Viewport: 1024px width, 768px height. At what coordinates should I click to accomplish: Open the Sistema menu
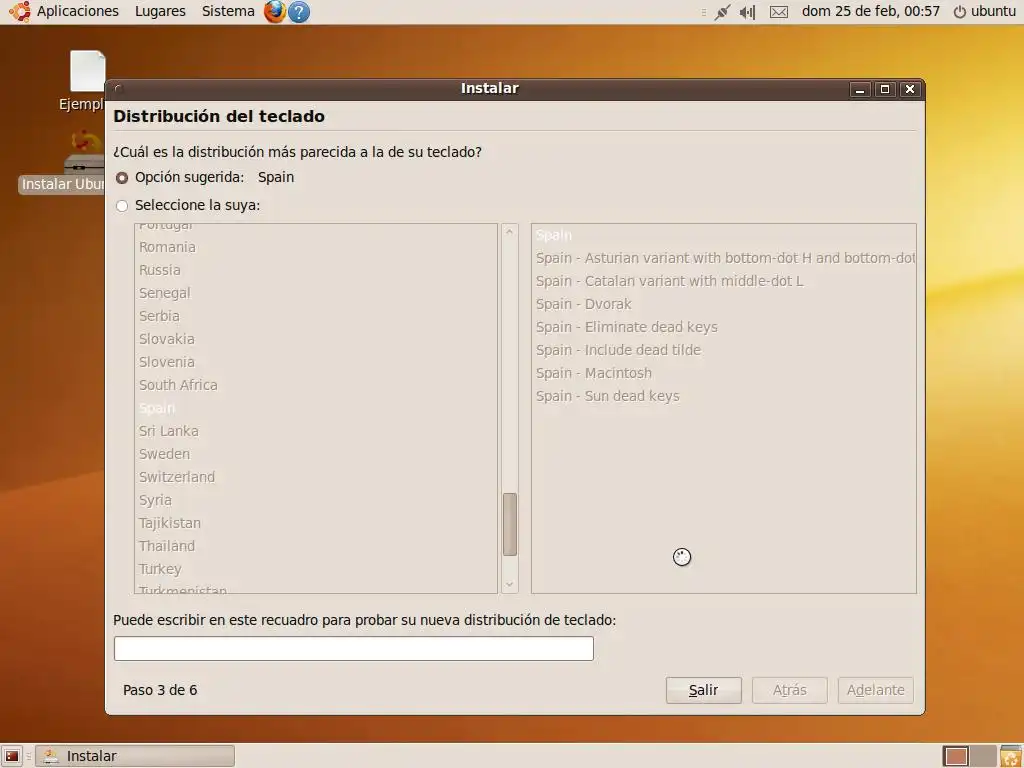pos(228,11)
